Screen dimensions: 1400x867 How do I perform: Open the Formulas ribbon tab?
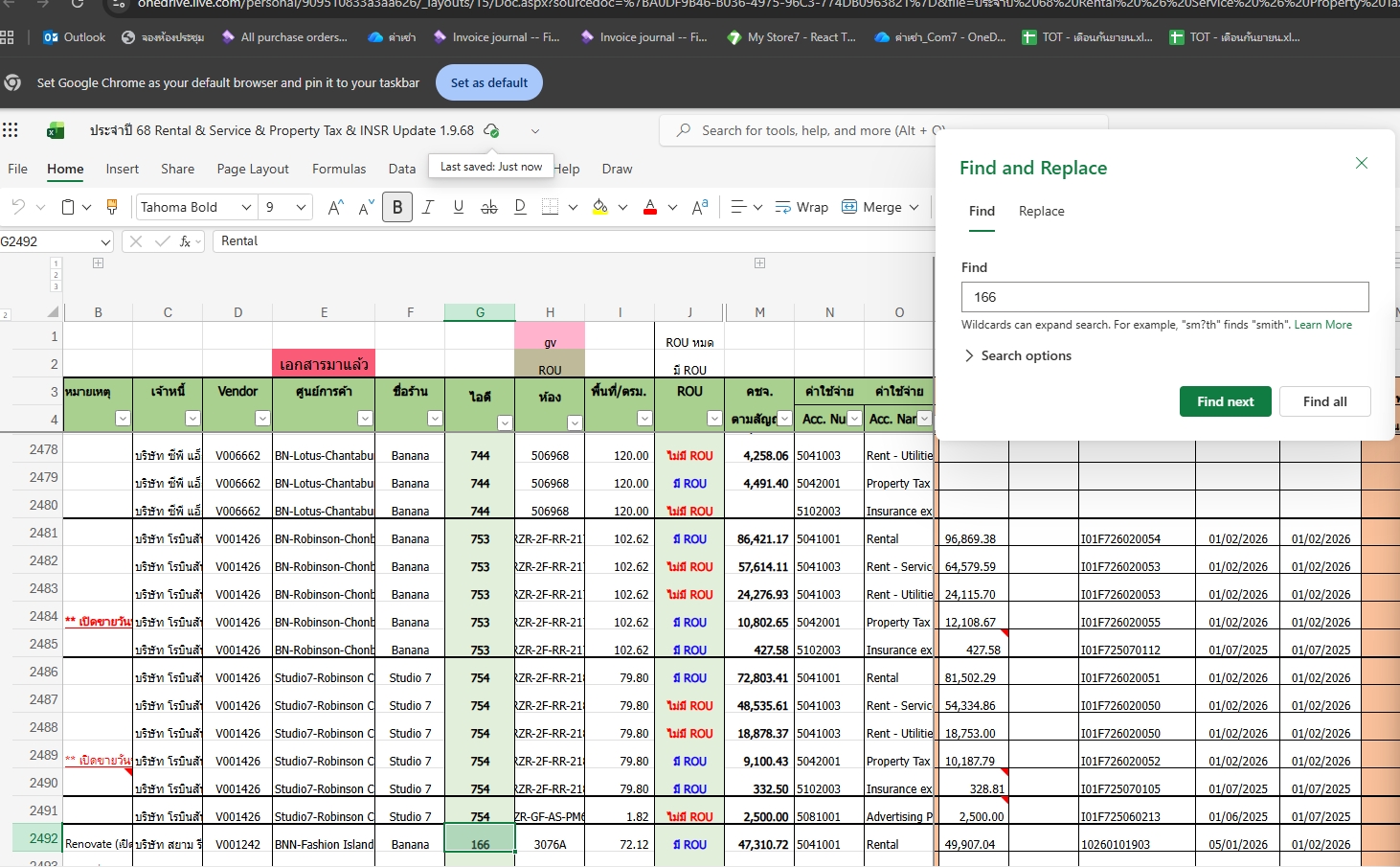(x=339, y=169)
